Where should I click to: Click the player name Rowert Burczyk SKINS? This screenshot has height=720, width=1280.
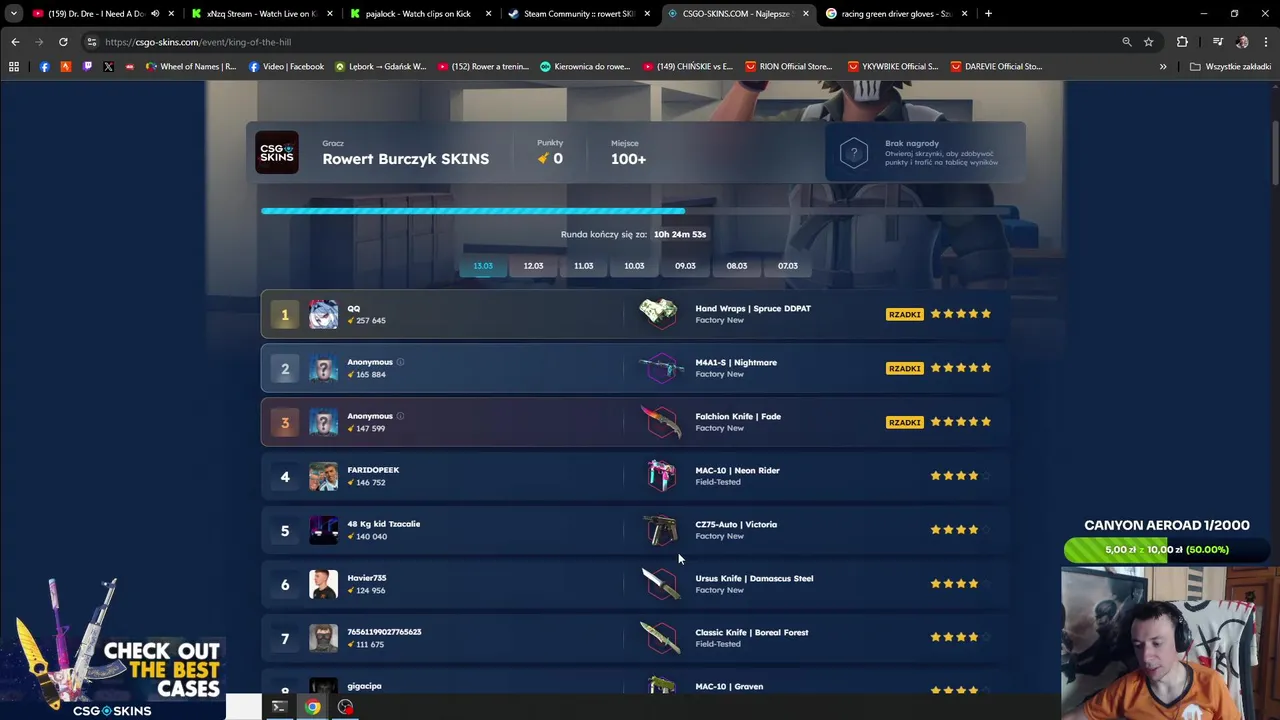tap(406, 159)
